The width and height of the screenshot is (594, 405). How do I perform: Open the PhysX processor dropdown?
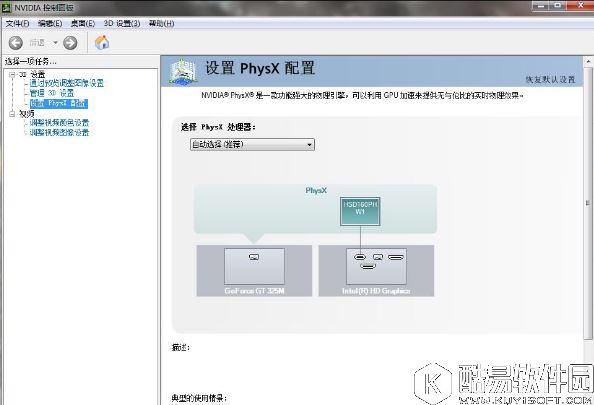coord(252,144)
